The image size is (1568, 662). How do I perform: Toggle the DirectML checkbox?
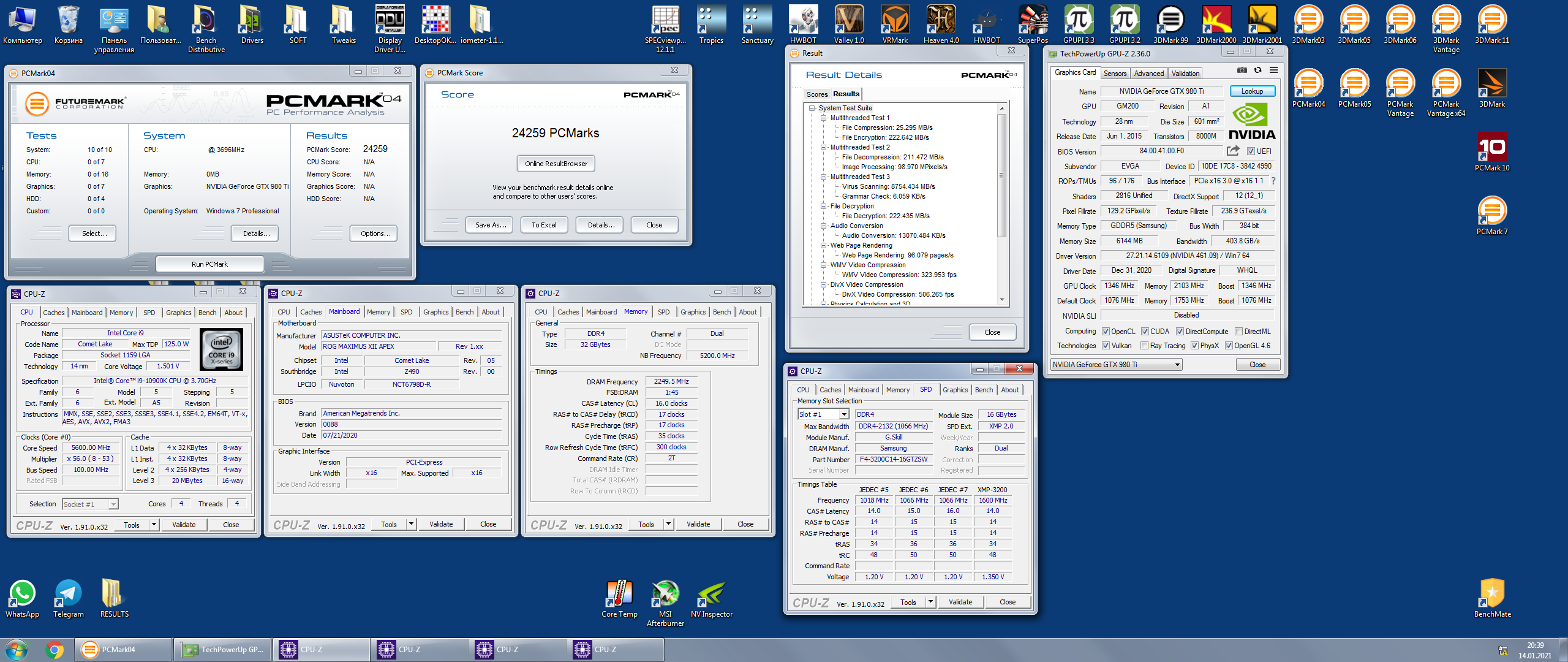click(x=1238, y=332)
